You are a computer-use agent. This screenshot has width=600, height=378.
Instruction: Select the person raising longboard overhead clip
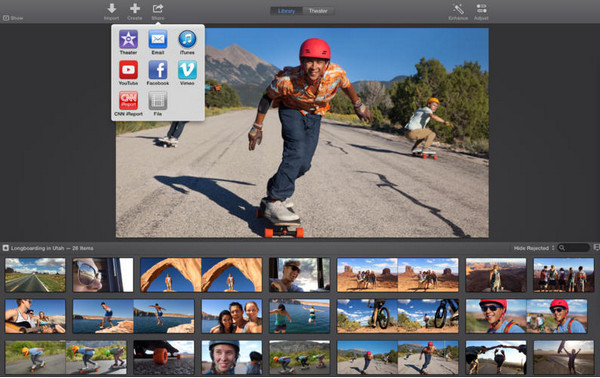tap(564, 357)
